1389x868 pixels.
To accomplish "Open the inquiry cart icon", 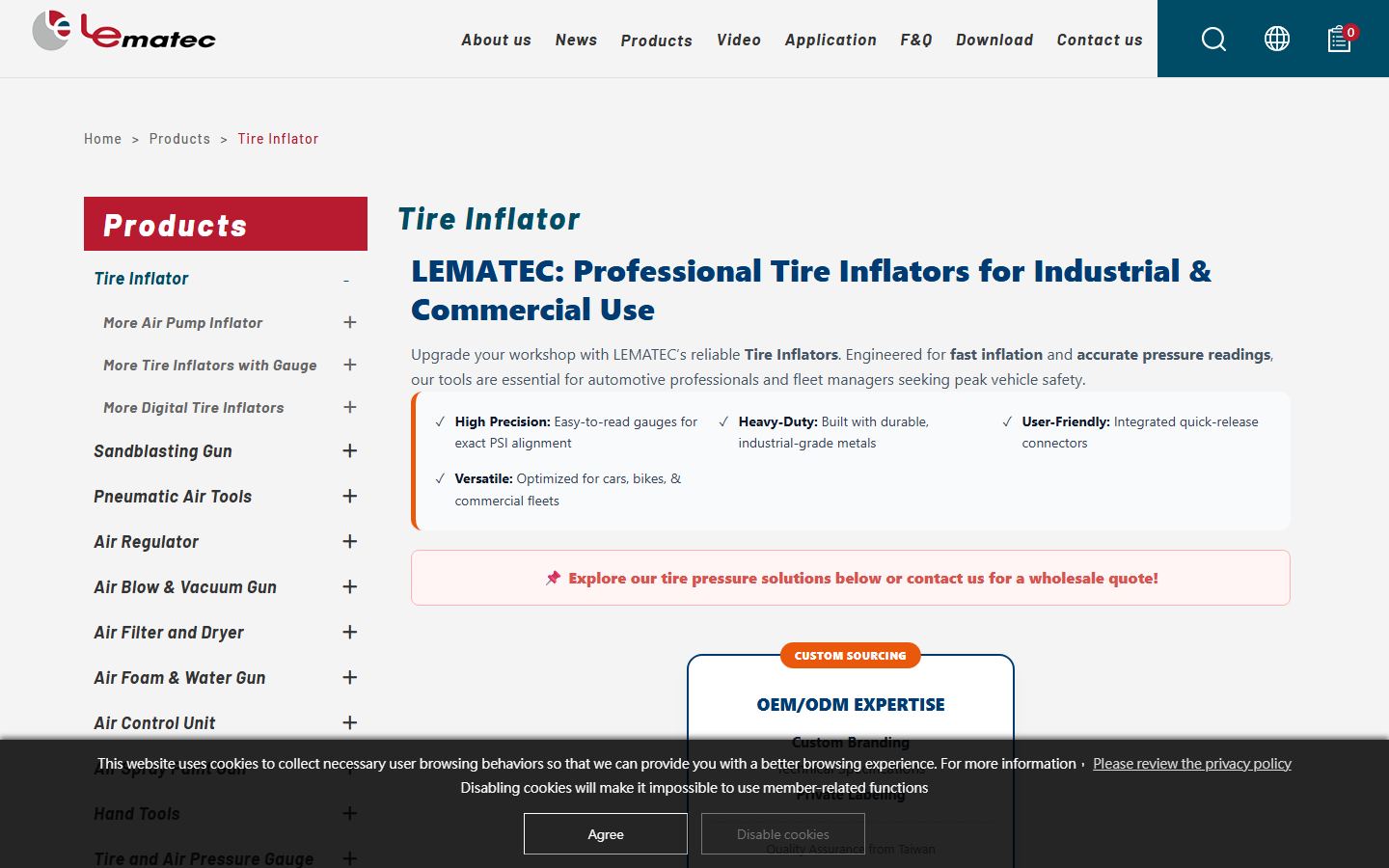I will tap(1341, 39).
